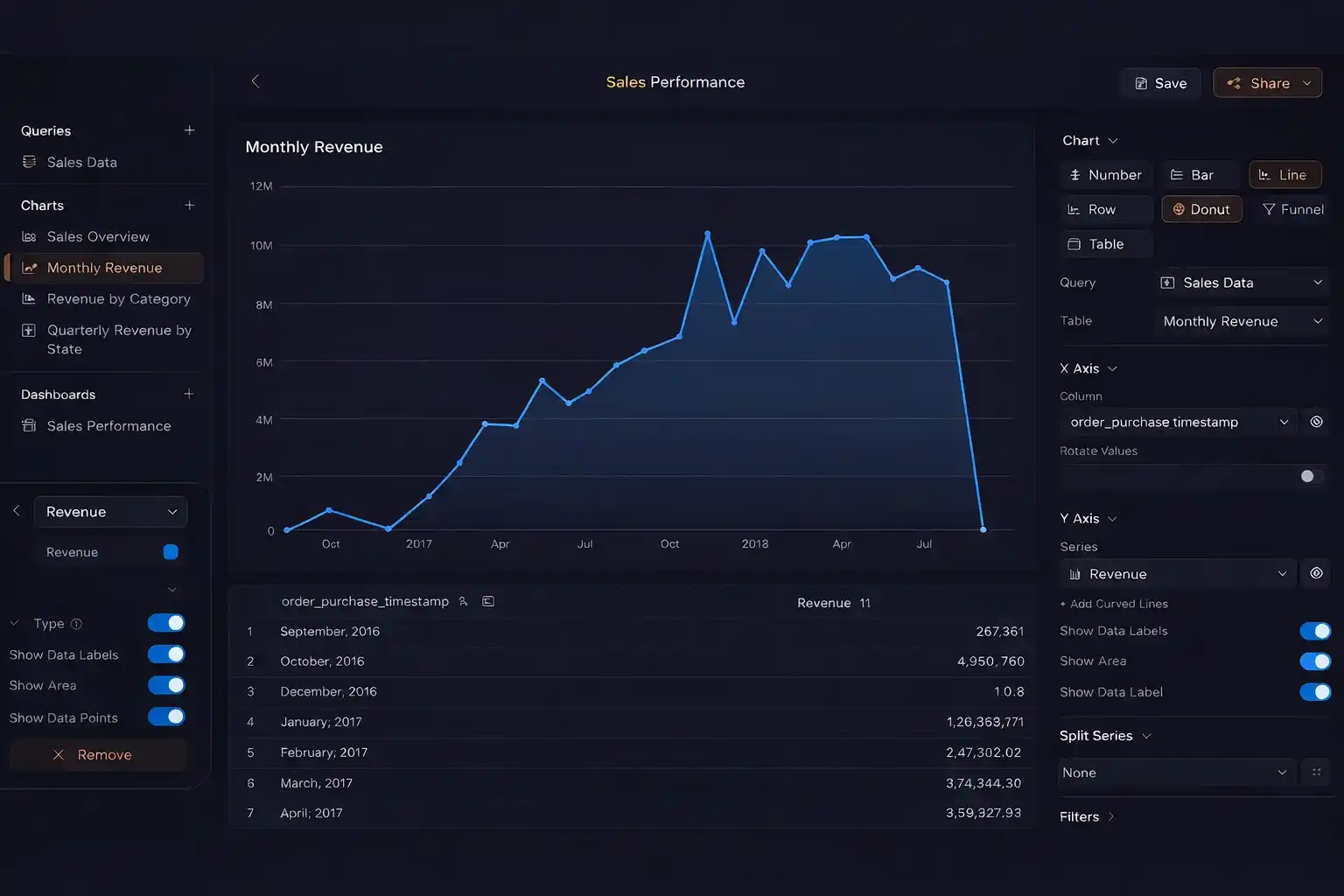Click the X Axis column settings icon
This screenshot has height=896, width=1344.
point(1316,422)
